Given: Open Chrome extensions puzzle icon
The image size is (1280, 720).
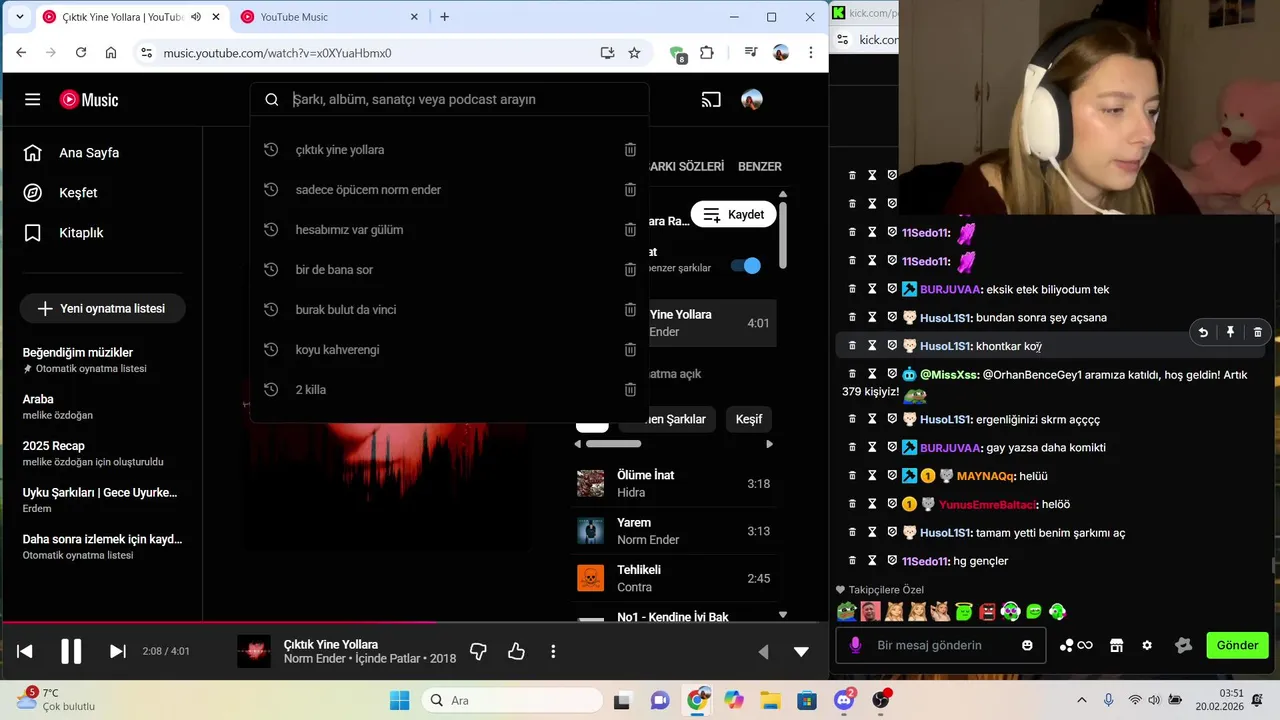Looking at the screenshot, I should point(707,53).
